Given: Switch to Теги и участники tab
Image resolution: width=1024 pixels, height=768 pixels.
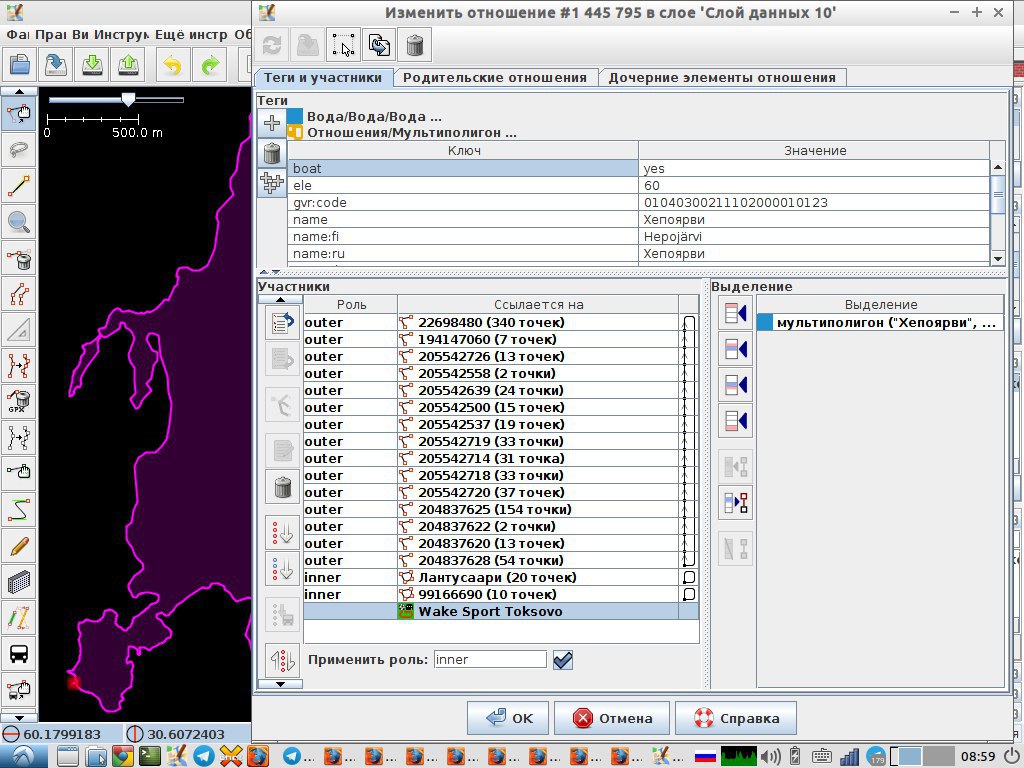Looking at the screenshot, I should (x=323, y=78).
